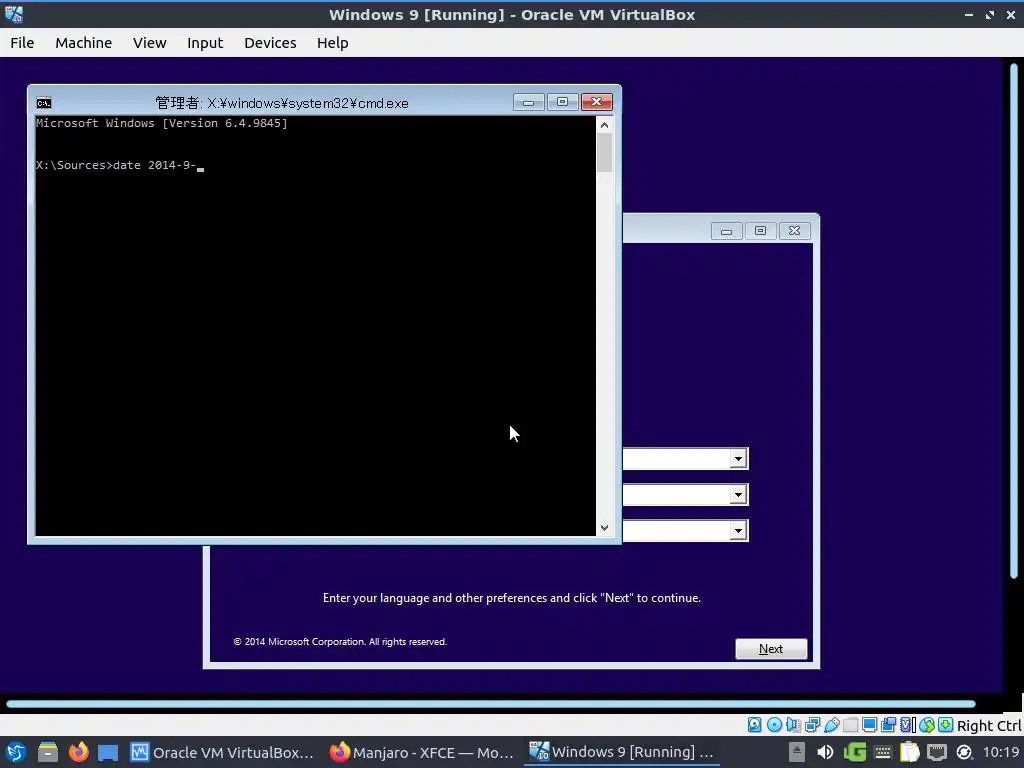The height and width of the screenshot is (768, 1024).
Task: Click the optical disc status icon
Action: point(774,725)
